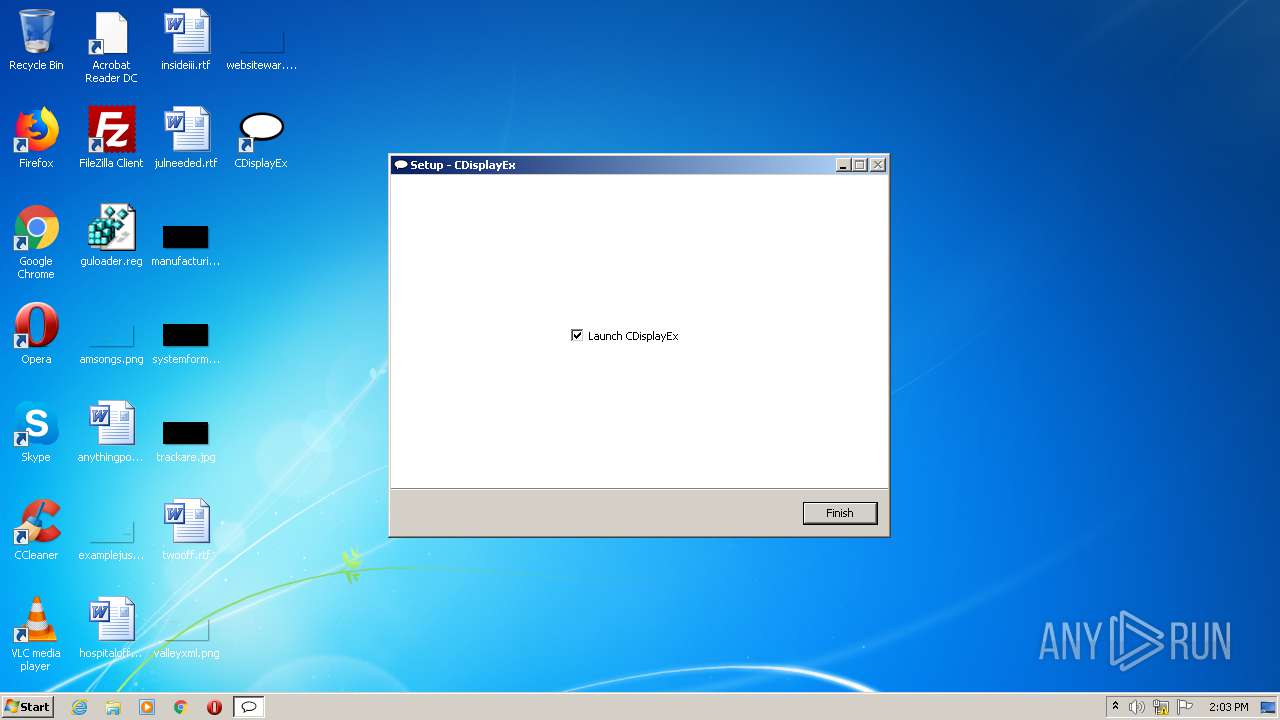Viewport: 1280px width, 720px height.
Task: Open Opera from the taskbar
Action: [214, 707]
